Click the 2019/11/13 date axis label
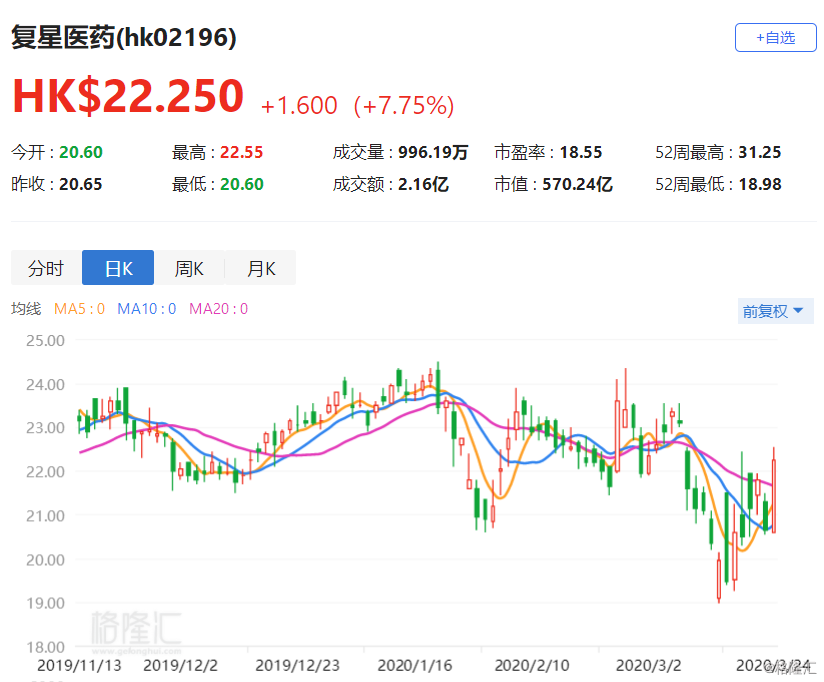Image resolution: width=824 pixels, height=682 pixels. [79, 666]
